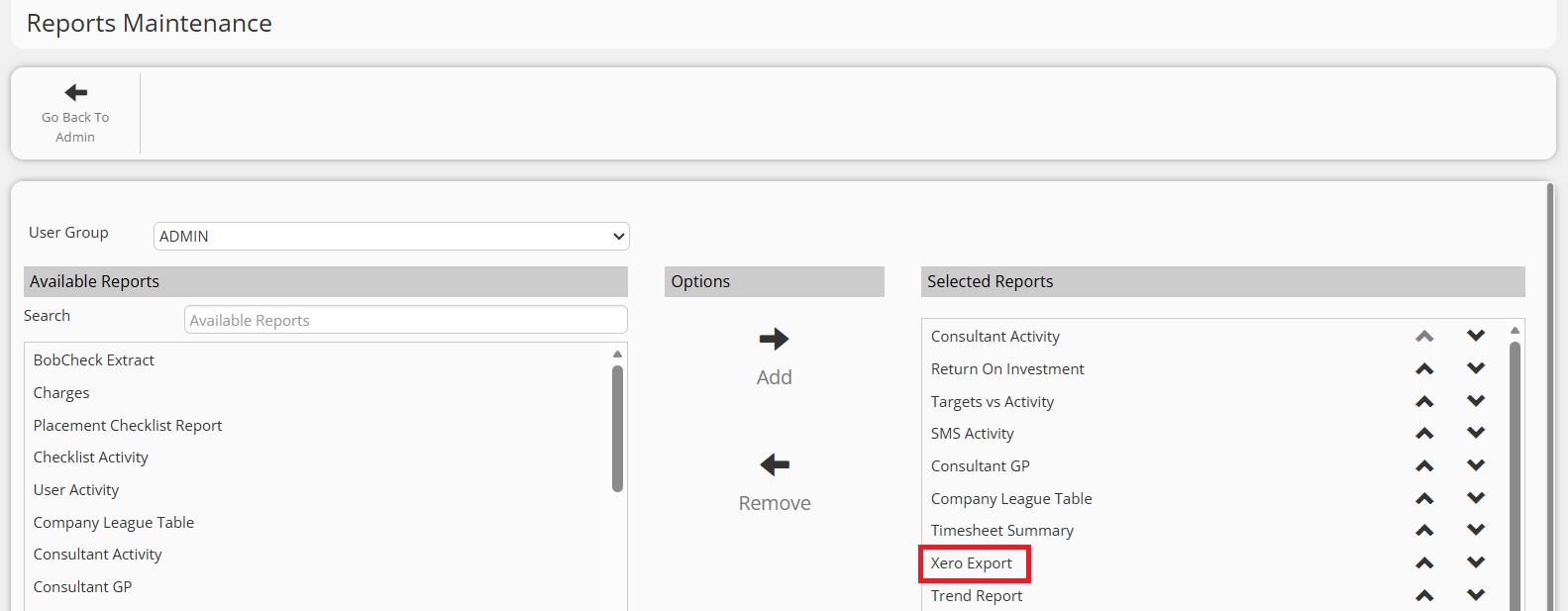Image resolution: width=1568 pixels, height=611 pixels.
Task: Move Targets vs Activity down one position
Action: pyautogui.click(x=1476, y=402)
